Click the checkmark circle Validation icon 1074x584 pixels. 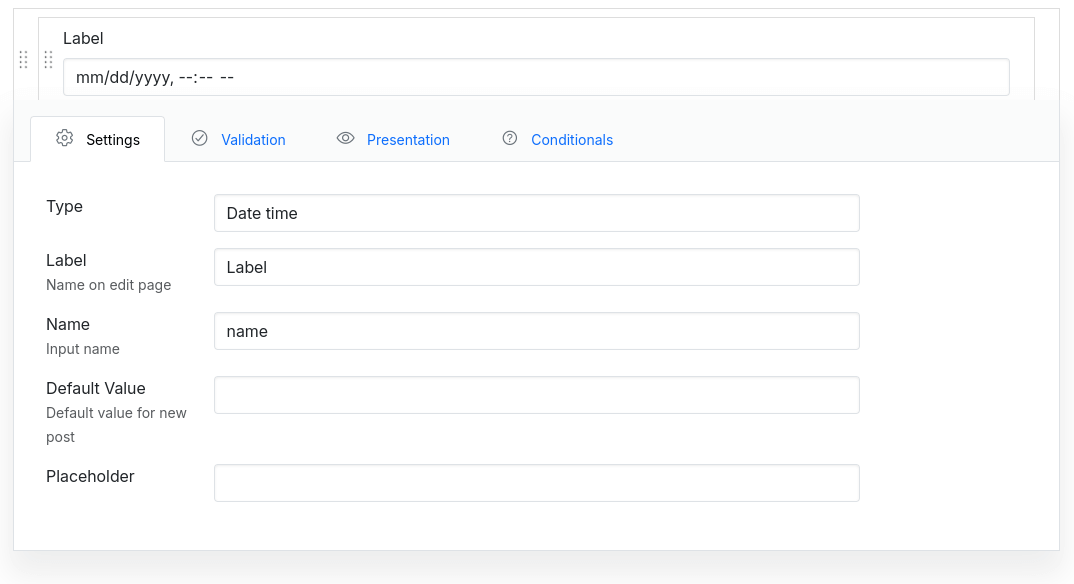(199, 139)
